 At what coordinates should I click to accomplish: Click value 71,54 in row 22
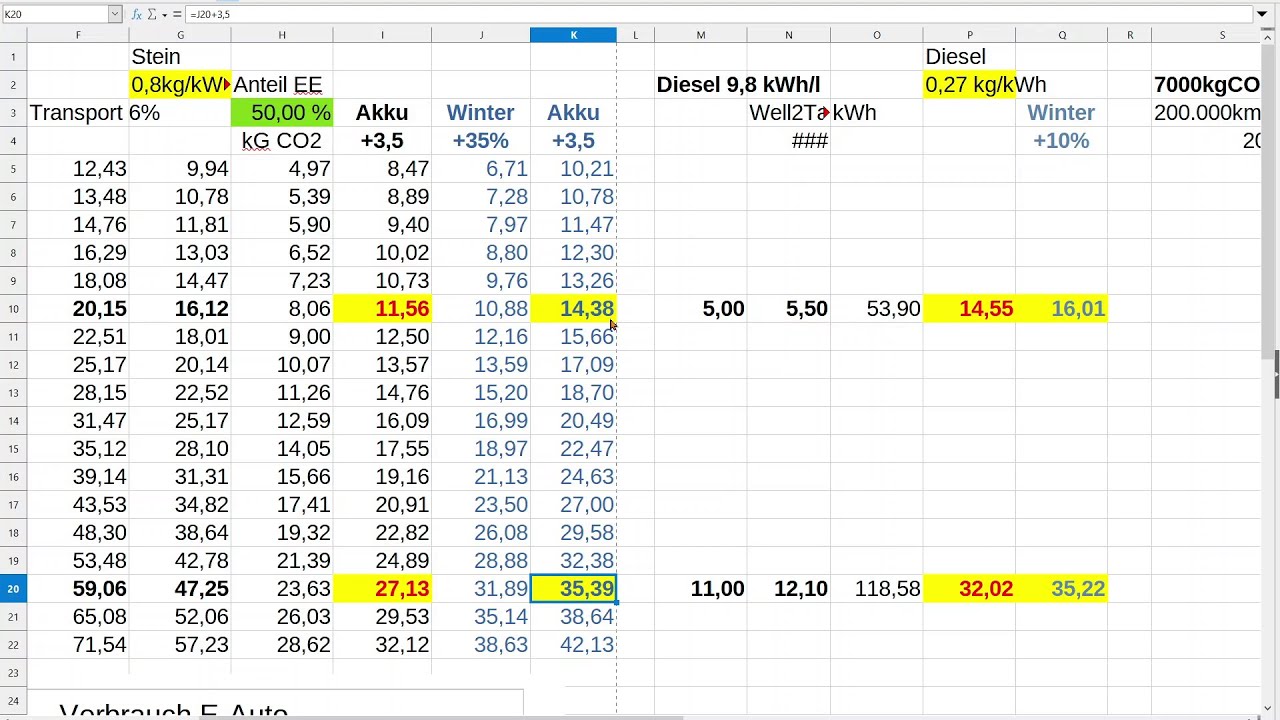coord(78,645)
